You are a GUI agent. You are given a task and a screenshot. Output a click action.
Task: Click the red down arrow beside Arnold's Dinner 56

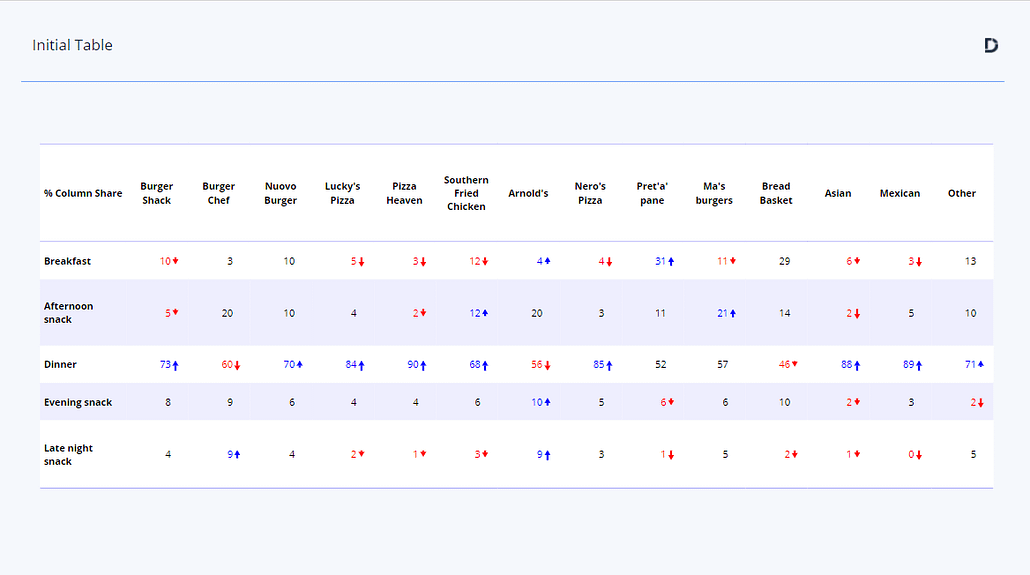[x=547, y=366]
